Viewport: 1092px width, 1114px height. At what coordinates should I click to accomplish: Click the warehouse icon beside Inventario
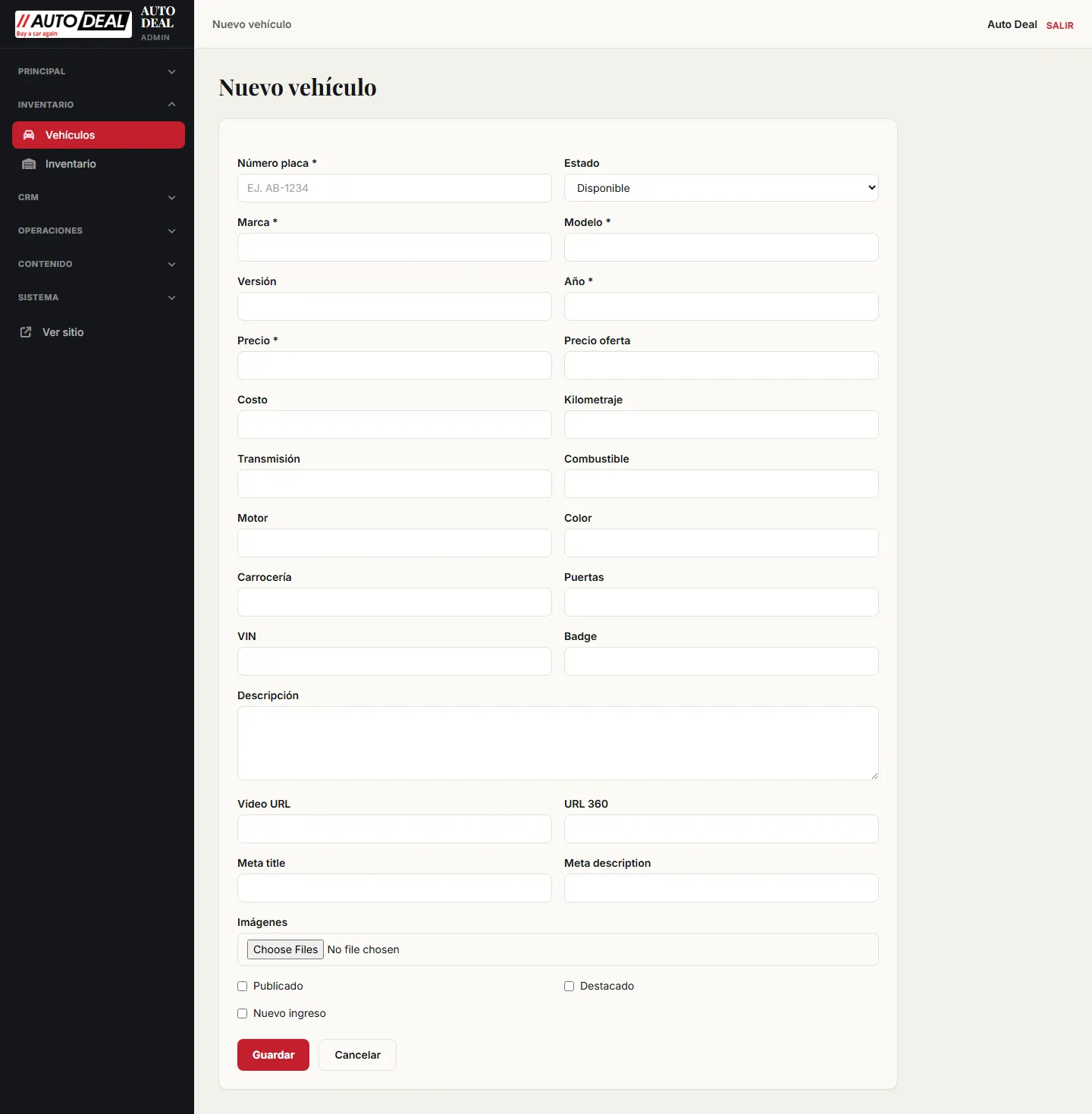(29, 164)
